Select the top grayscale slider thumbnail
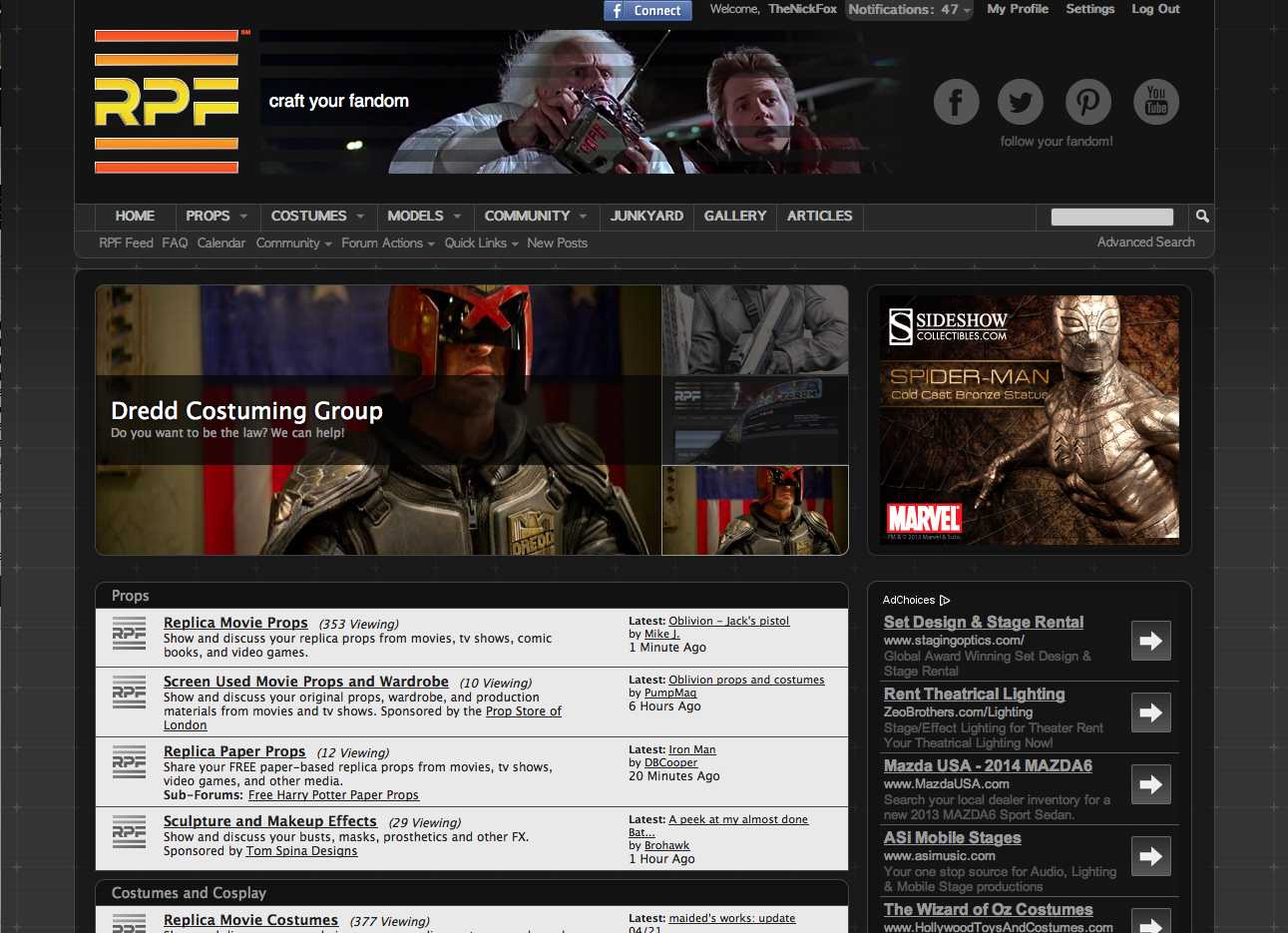Viewport: 1288px width, 933px height. tap(755, 330)
